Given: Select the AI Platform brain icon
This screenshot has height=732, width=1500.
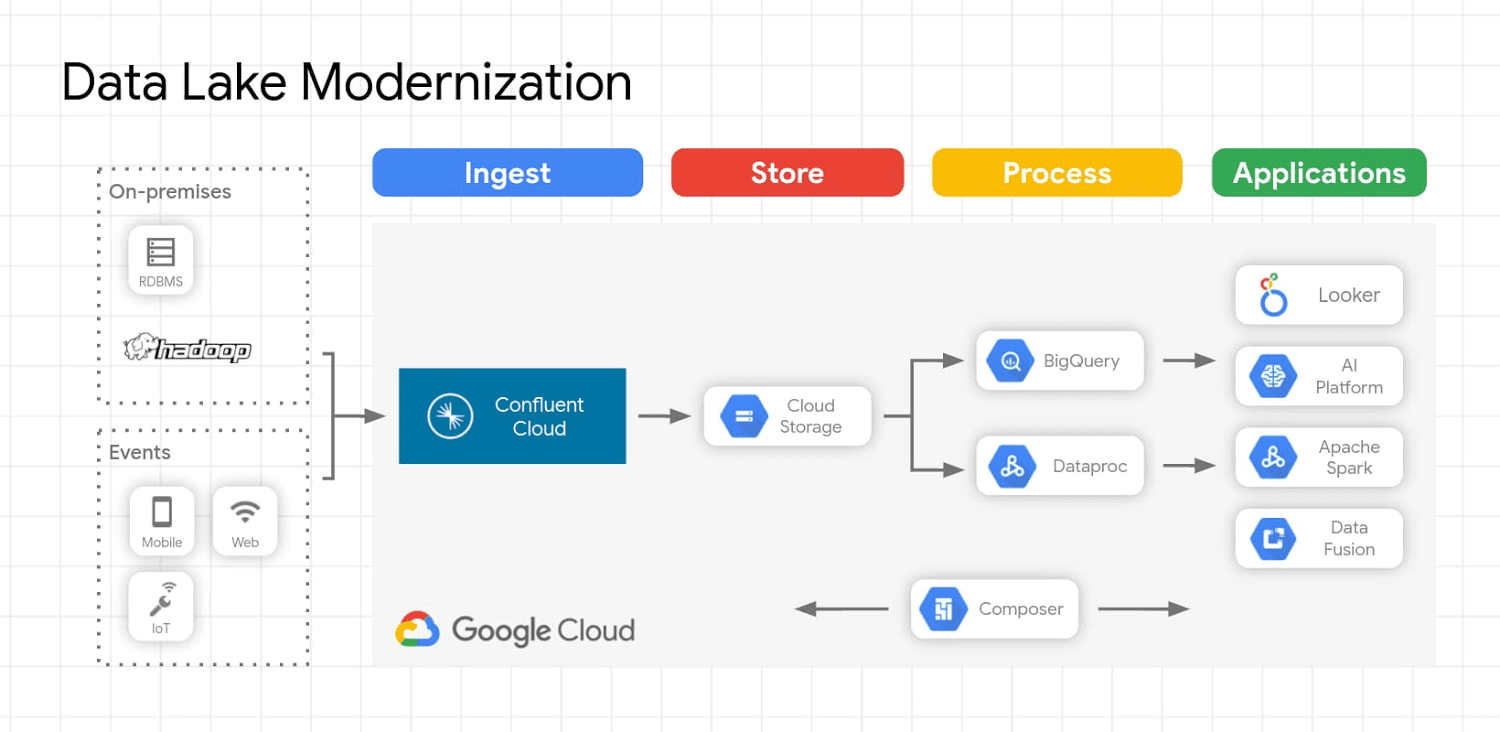Looking at the screenshot, I should (1273, 376).
